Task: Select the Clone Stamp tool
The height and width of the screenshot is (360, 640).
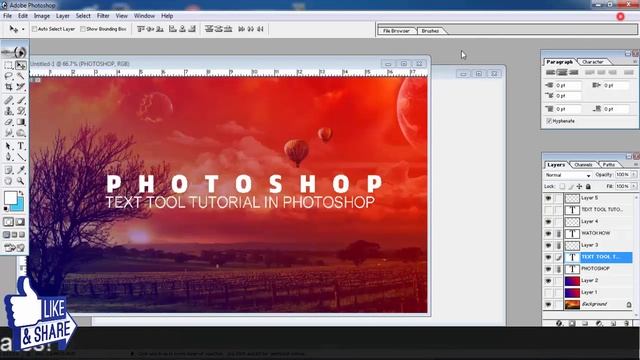Action: click(x=8, y=111)
